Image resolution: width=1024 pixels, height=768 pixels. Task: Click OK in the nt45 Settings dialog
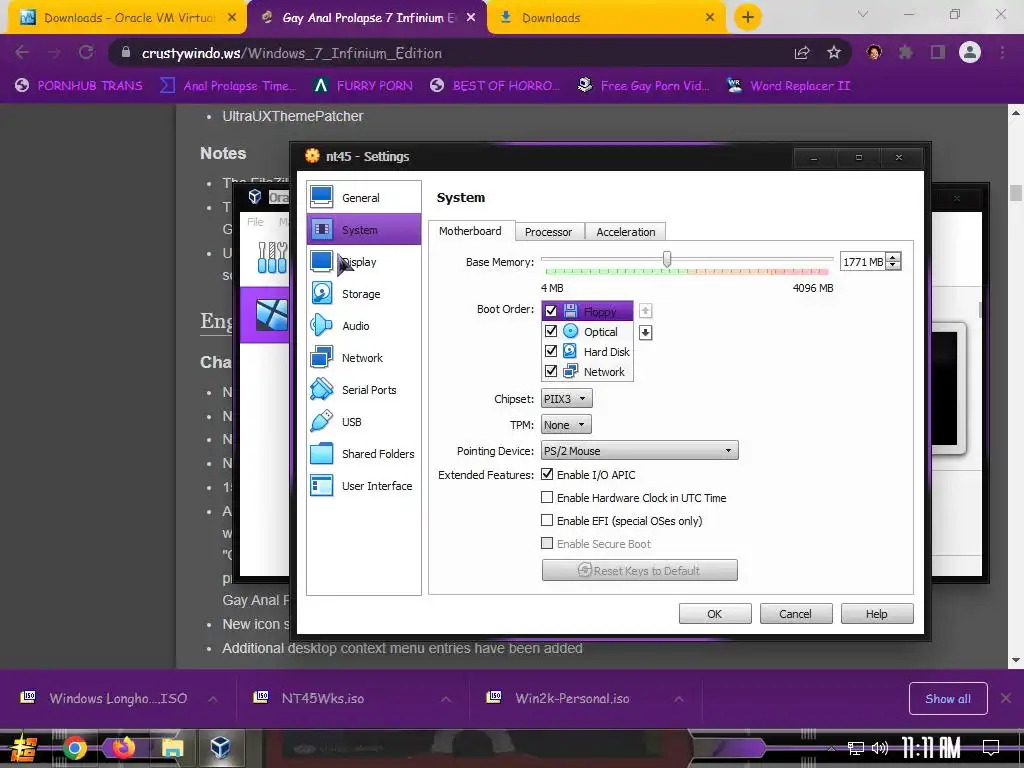715,614
